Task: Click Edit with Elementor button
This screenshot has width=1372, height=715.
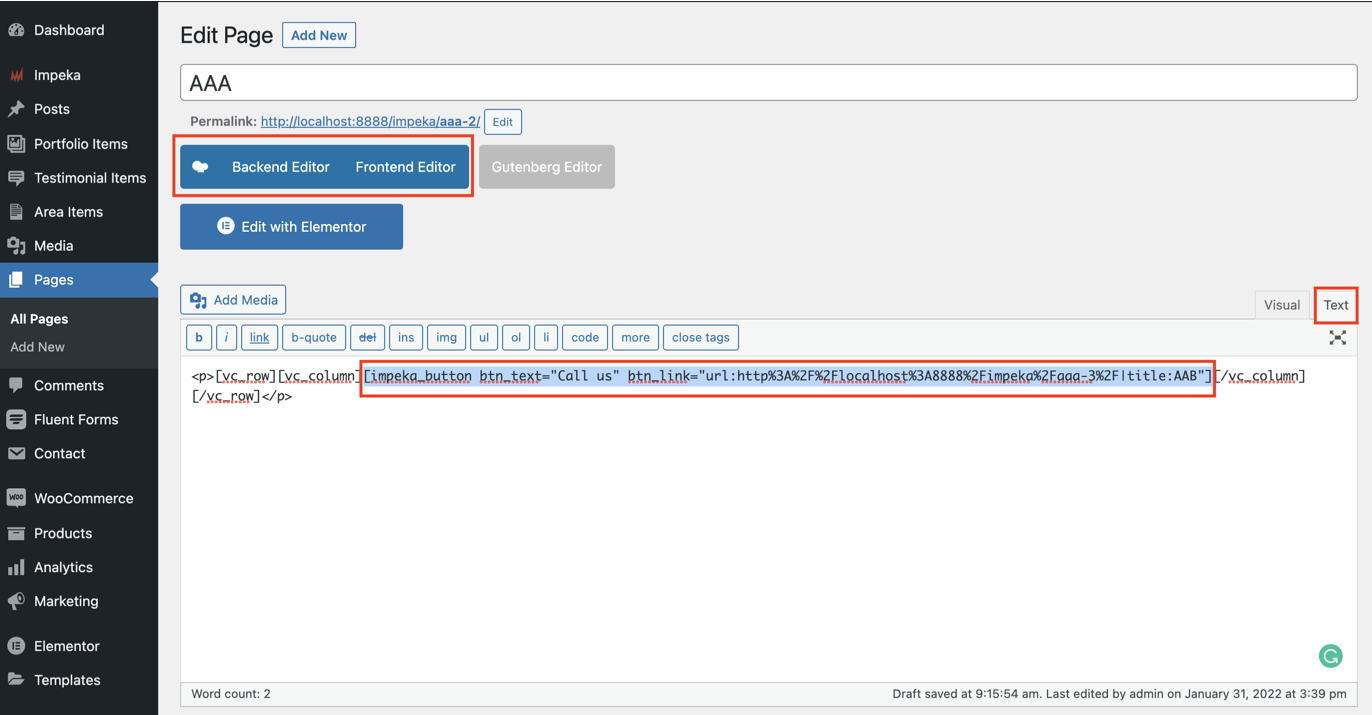Action: point(291,227)
